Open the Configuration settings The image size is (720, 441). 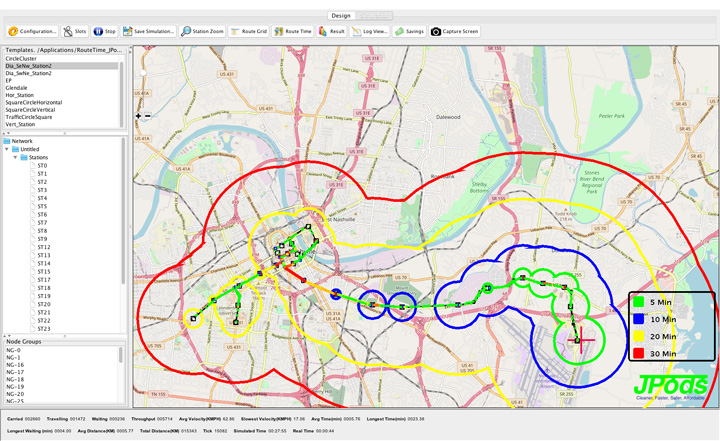[x=33, y=32]
